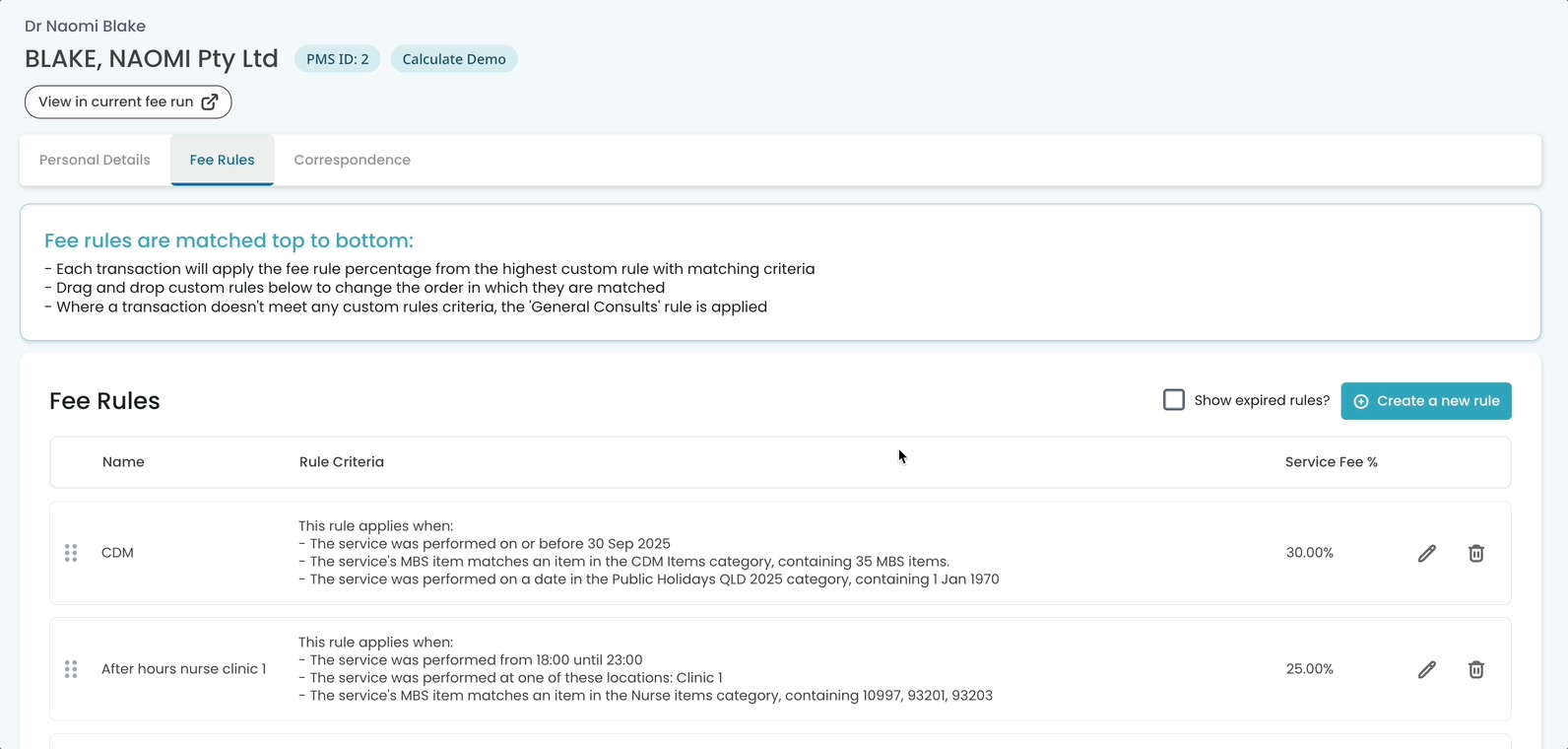Delete the CDM fee rule
The image size is (1568, 749).
click(x=1475, y=553)
